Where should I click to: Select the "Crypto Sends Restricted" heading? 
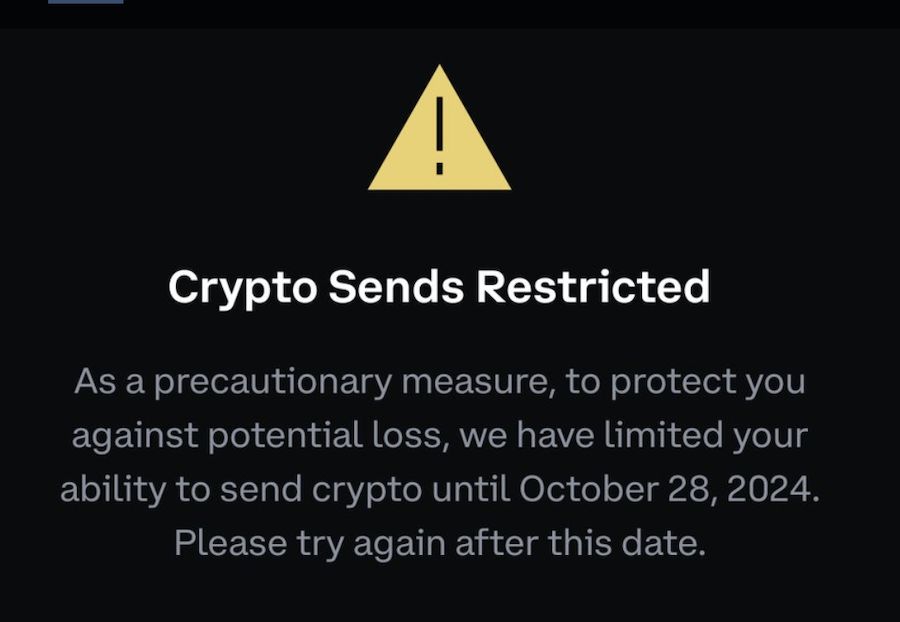(439, 287)
